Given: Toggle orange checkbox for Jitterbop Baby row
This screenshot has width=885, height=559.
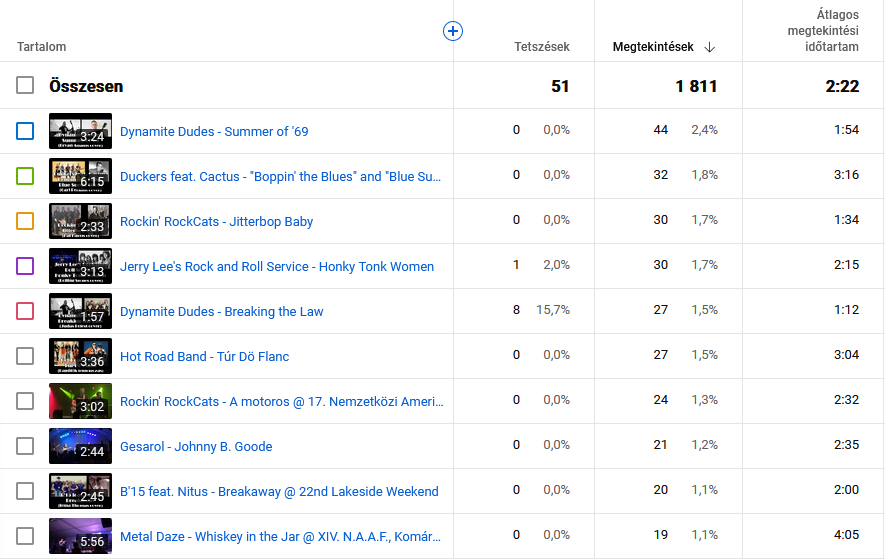Looking at the screenshot, I should tap(25, 221).
